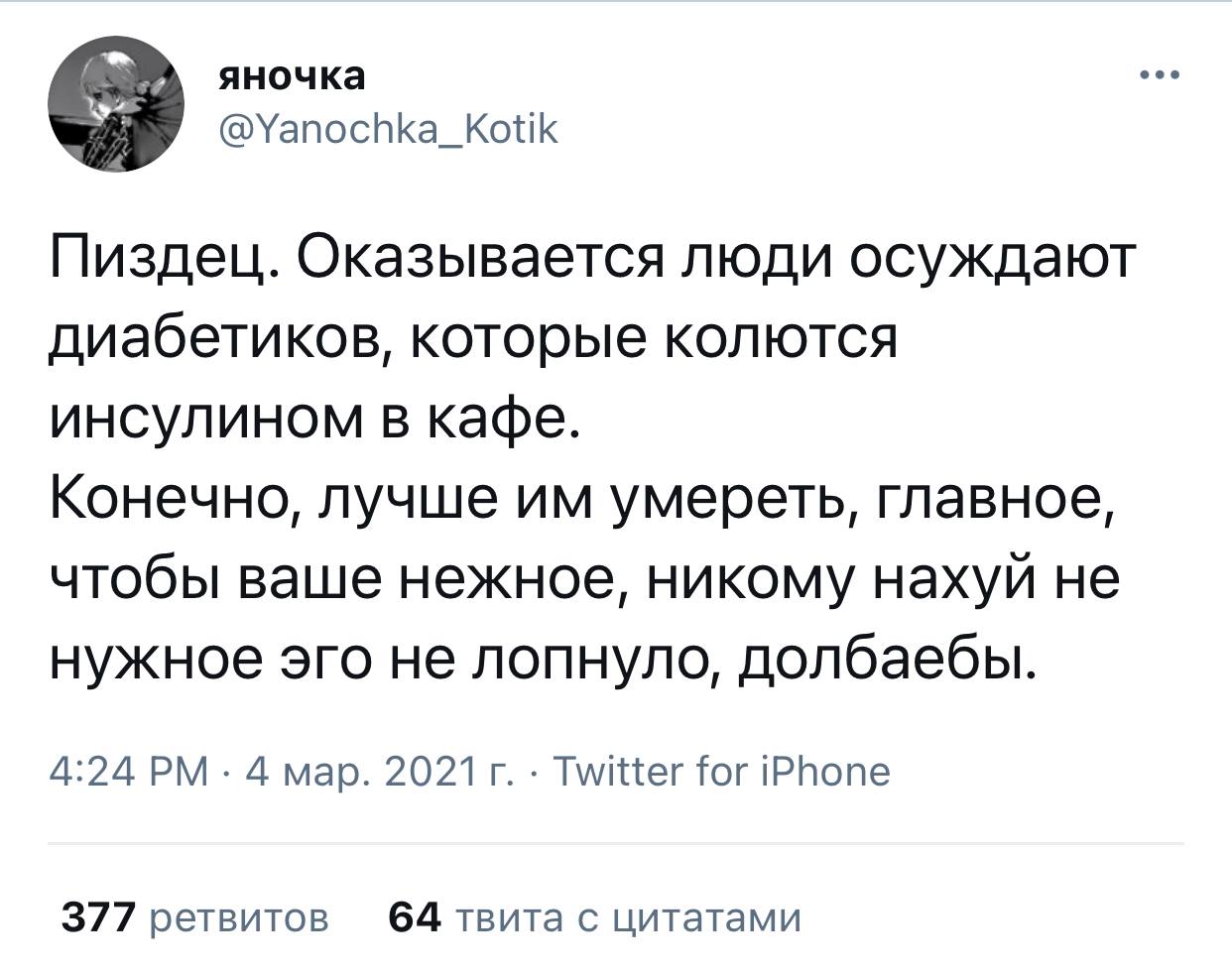
Task: Open the яночка display name profile link
Action: tap(292, 76)
